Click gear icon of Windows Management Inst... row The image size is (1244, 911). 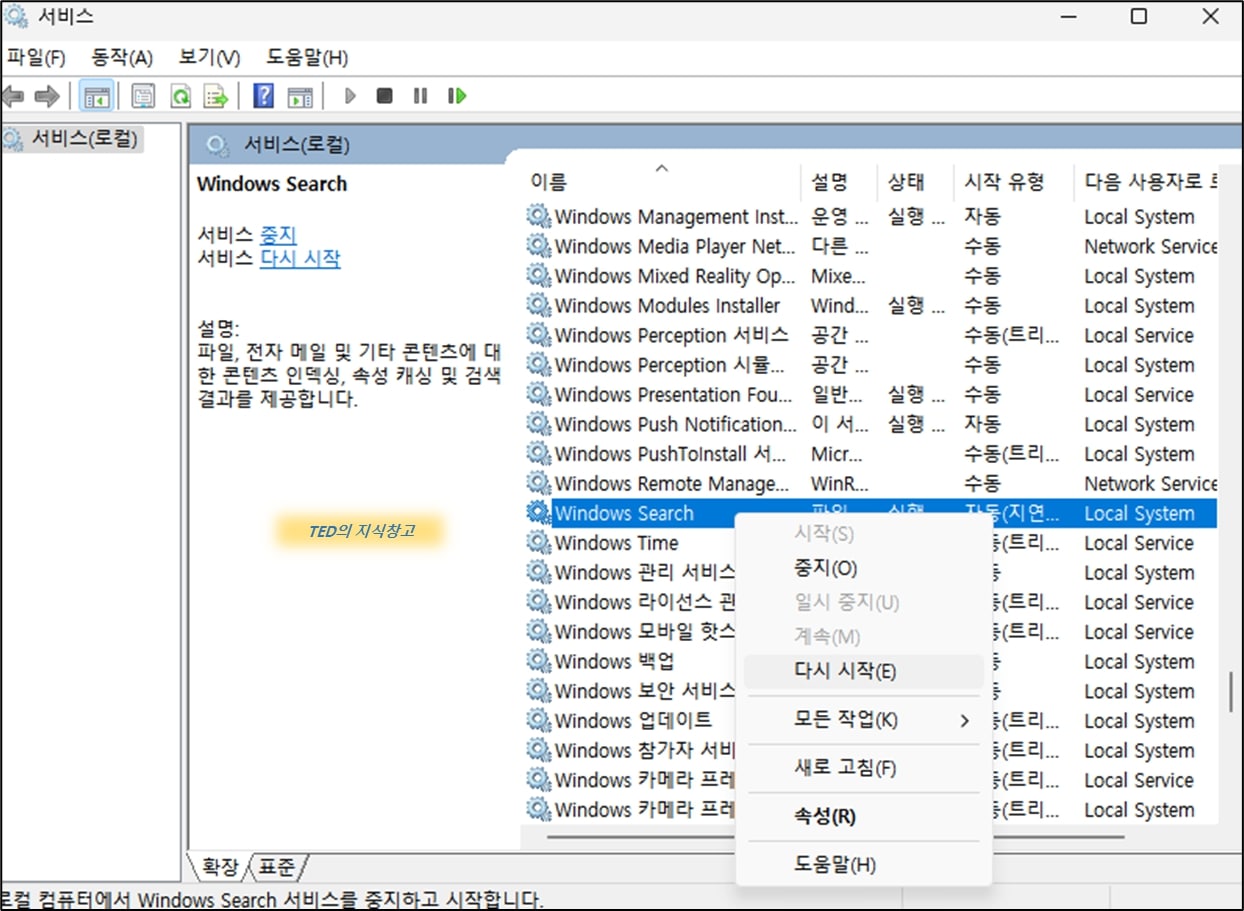coord(539,216)
